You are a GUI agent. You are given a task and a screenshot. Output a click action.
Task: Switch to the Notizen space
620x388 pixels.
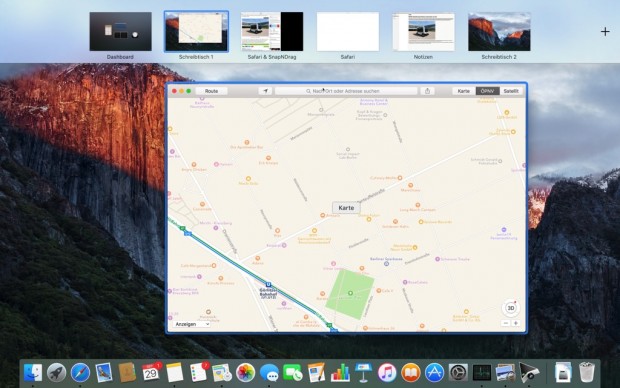[423, 31]
